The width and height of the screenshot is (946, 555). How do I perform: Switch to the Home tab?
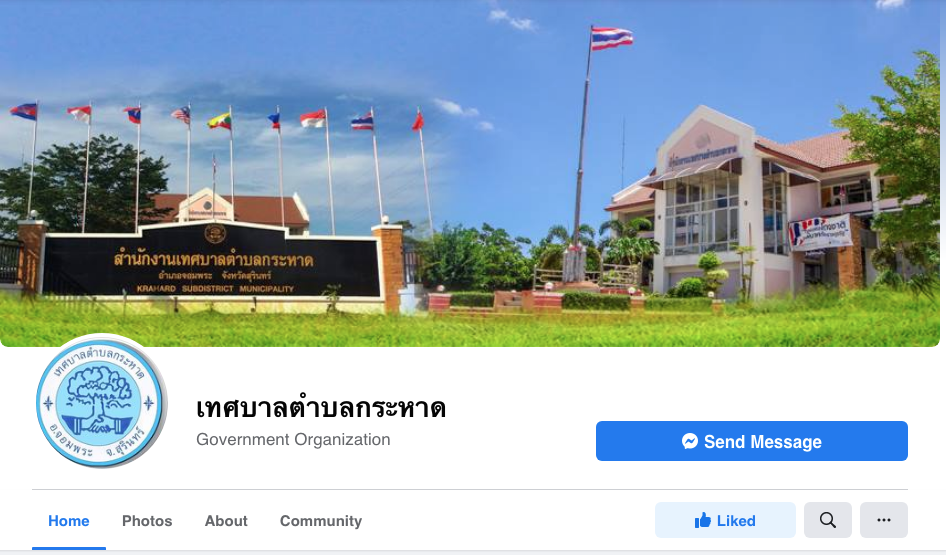pyautogui.click(x=69, y=521)
